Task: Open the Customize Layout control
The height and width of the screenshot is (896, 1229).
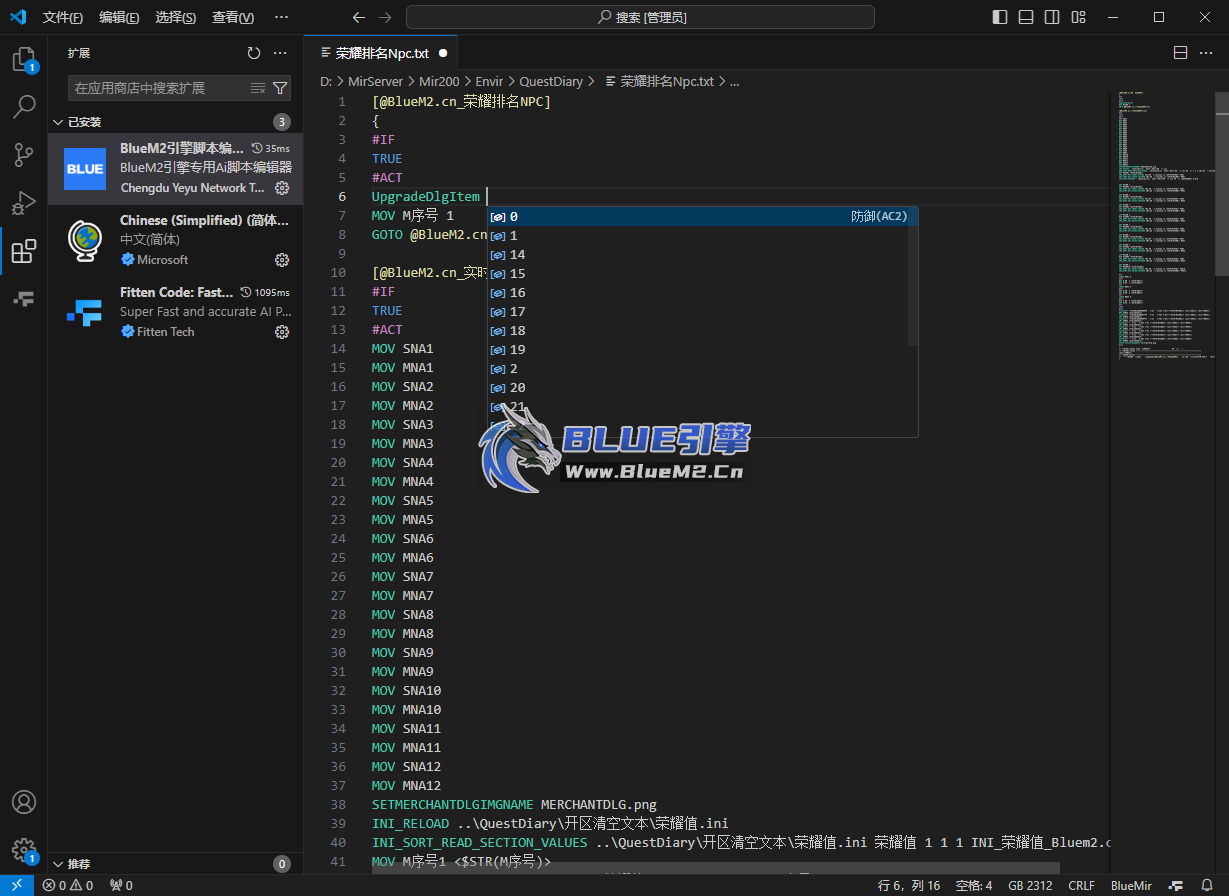Action: point(1078,17)
